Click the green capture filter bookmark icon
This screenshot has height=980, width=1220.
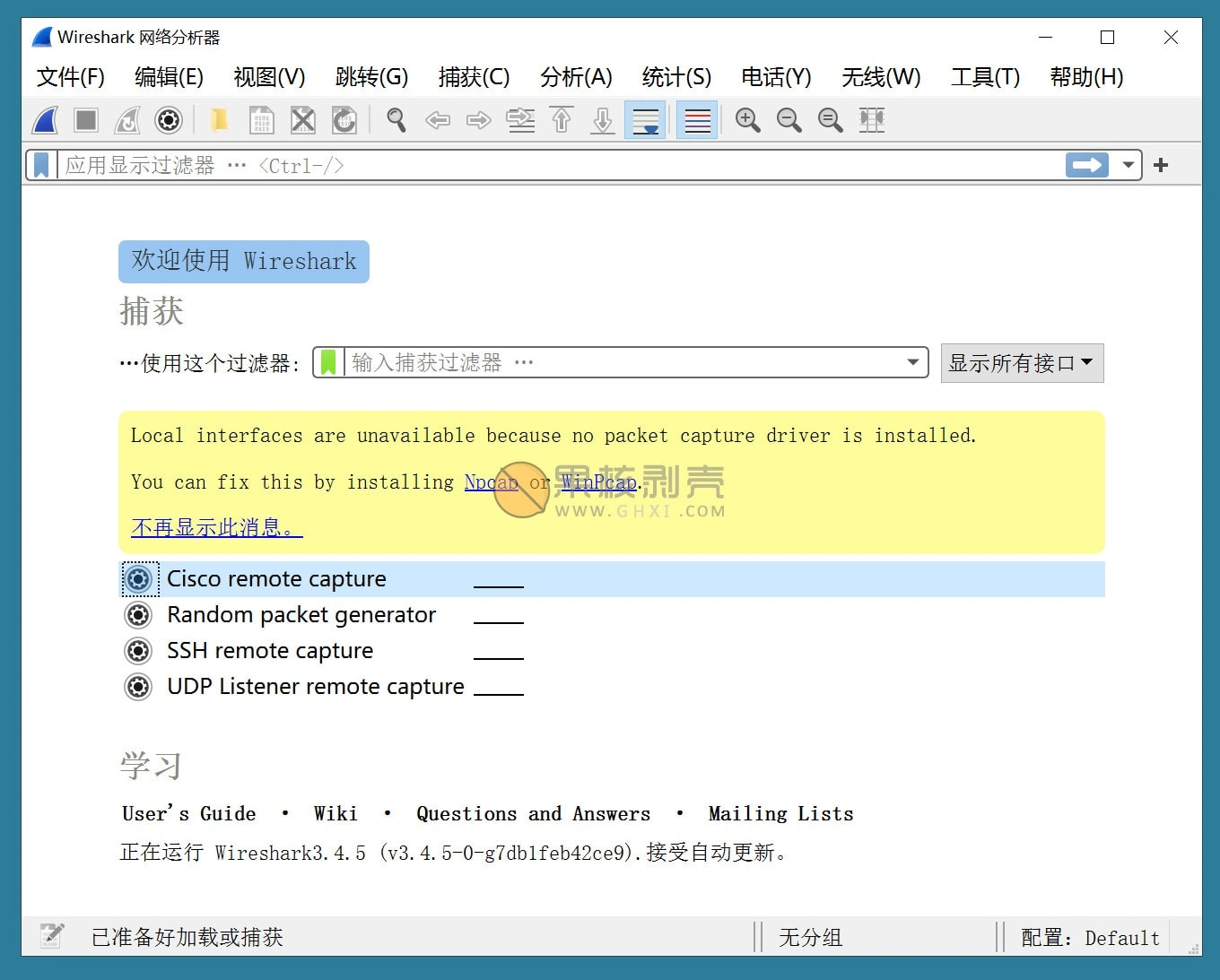coord(328,362)
